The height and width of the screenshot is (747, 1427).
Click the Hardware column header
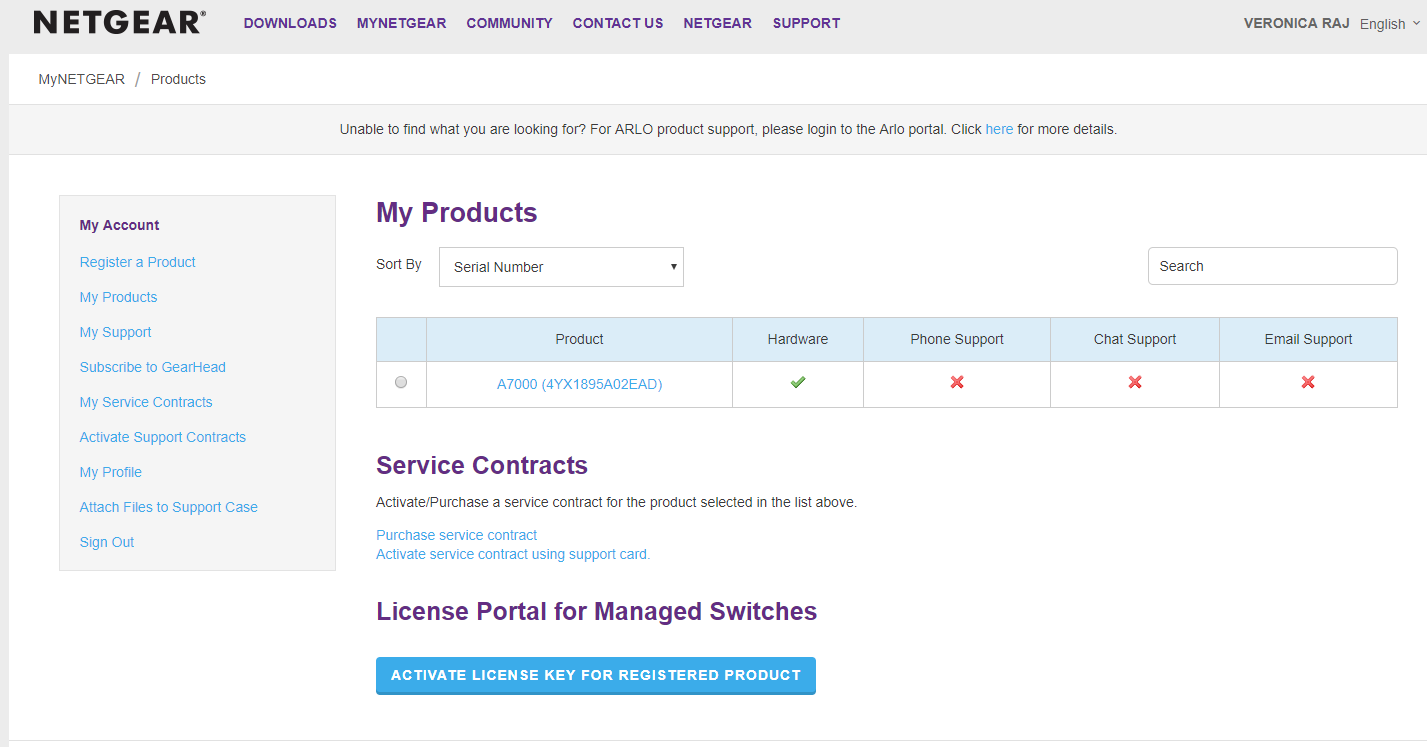797,339
